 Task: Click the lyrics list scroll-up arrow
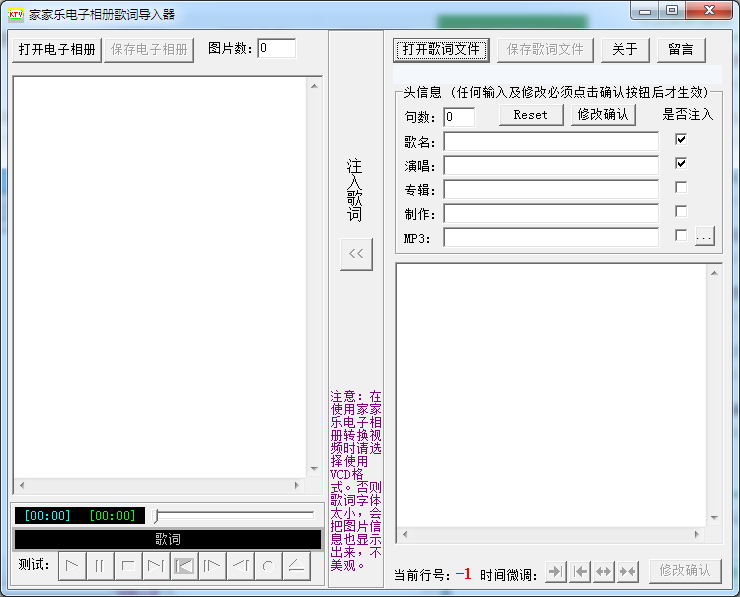point(715,273)
